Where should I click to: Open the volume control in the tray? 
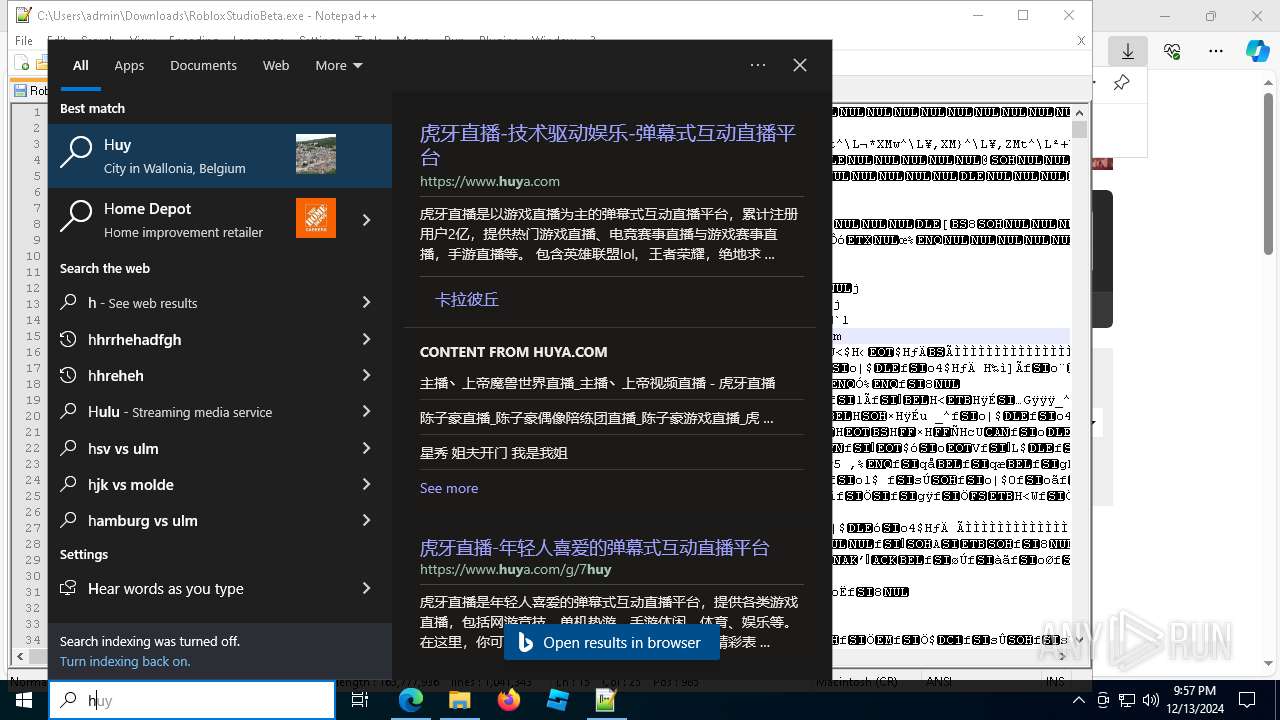click(x=1151, y=700)
